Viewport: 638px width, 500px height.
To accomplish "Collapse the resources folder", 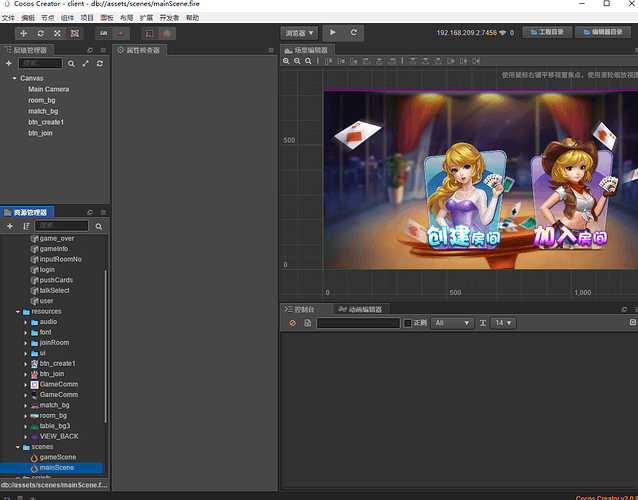I will coord(18,311).
